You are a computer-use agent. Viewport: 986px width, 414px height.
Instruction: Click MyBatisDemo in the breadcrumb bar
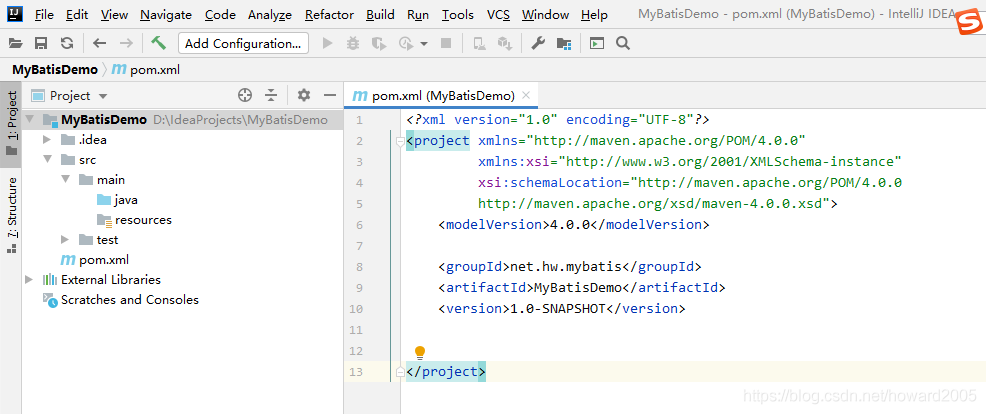55,70
